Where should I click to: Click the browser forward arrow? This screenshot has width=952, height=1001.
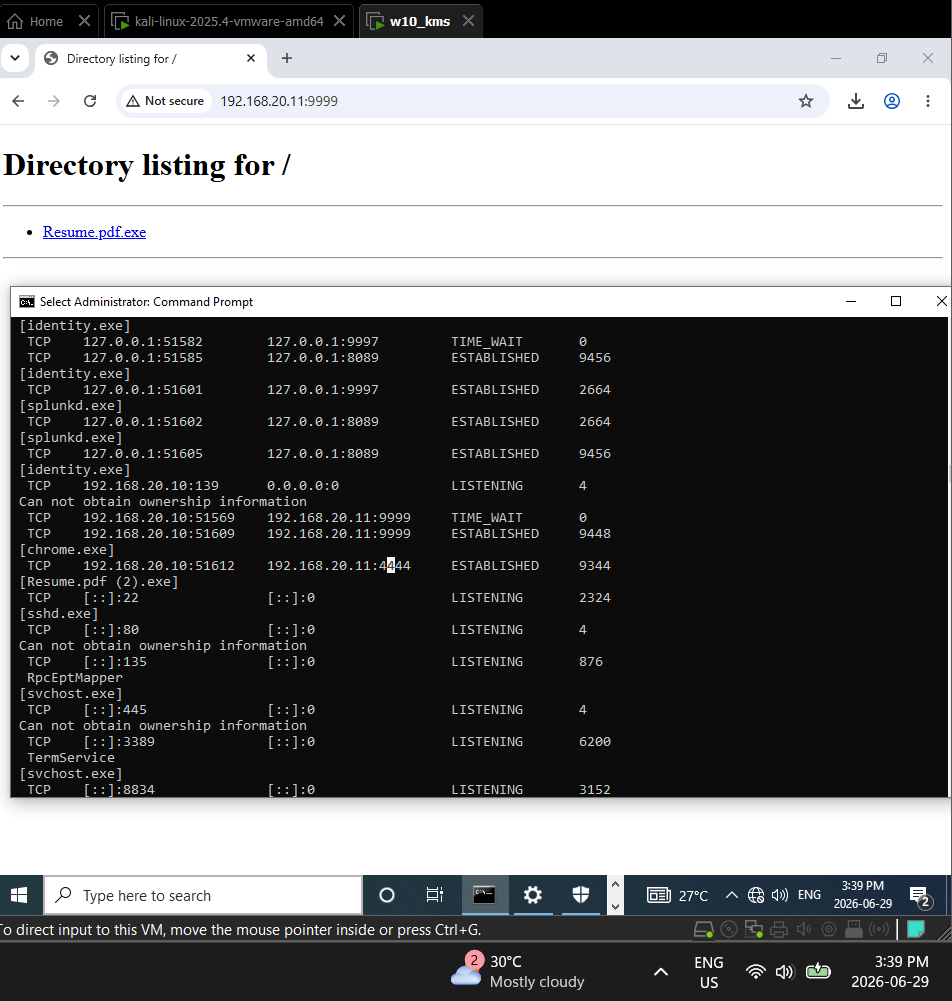54,101
